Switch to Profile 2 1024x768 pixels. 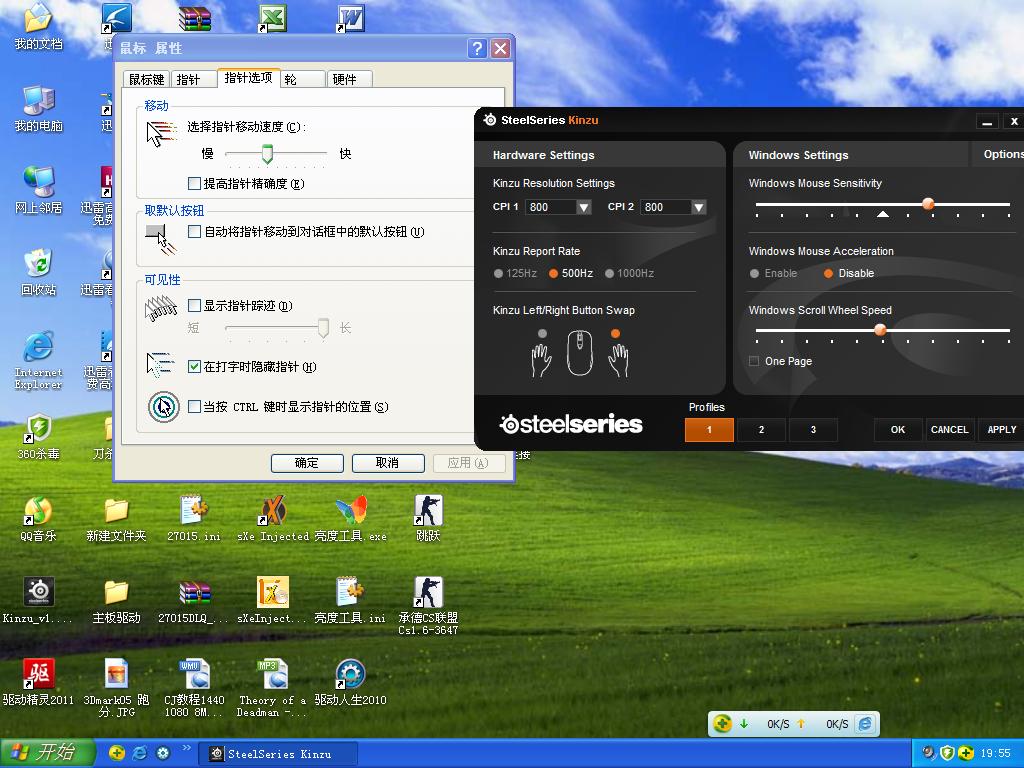pos(761,430)
